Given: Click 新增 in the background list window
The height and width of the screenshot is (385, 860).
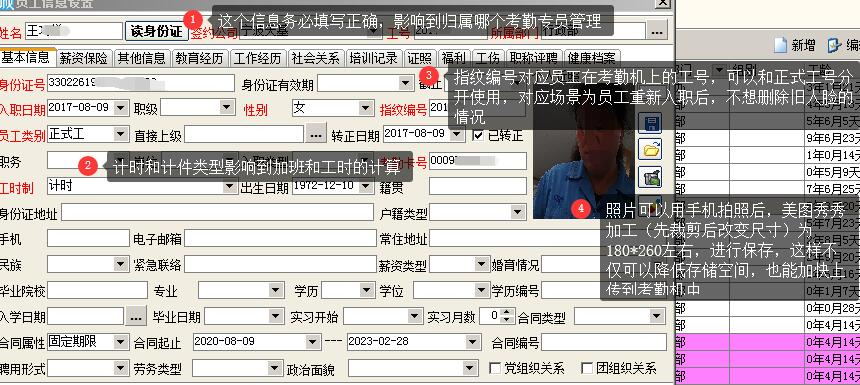Looking at the screenshot, I should pyautogui.click(x=795, y=45).
